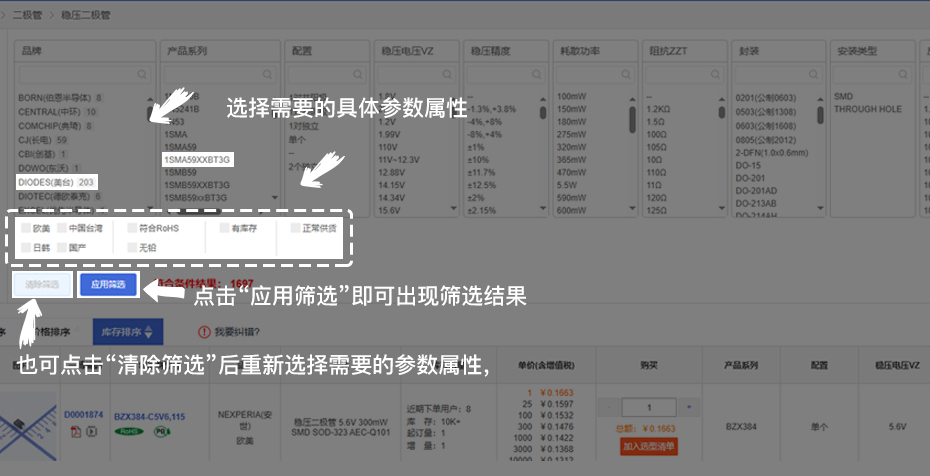Tick the 有库存 checkbox
This screenshot has height=476, width=930.
(x=224, y=228)
